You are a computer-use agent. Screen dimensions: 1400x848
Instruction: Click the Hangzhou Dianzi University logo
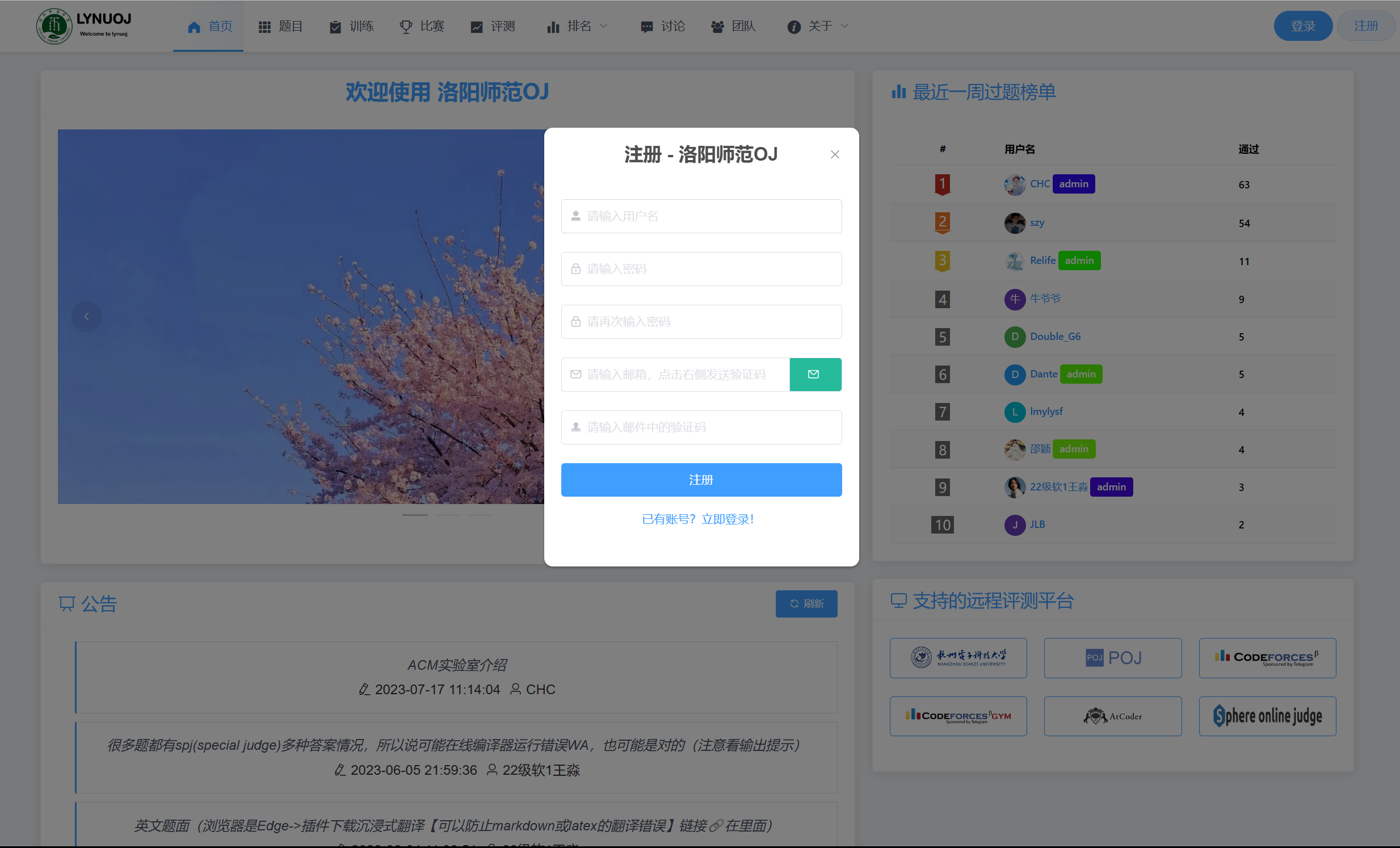pos(958,658)
